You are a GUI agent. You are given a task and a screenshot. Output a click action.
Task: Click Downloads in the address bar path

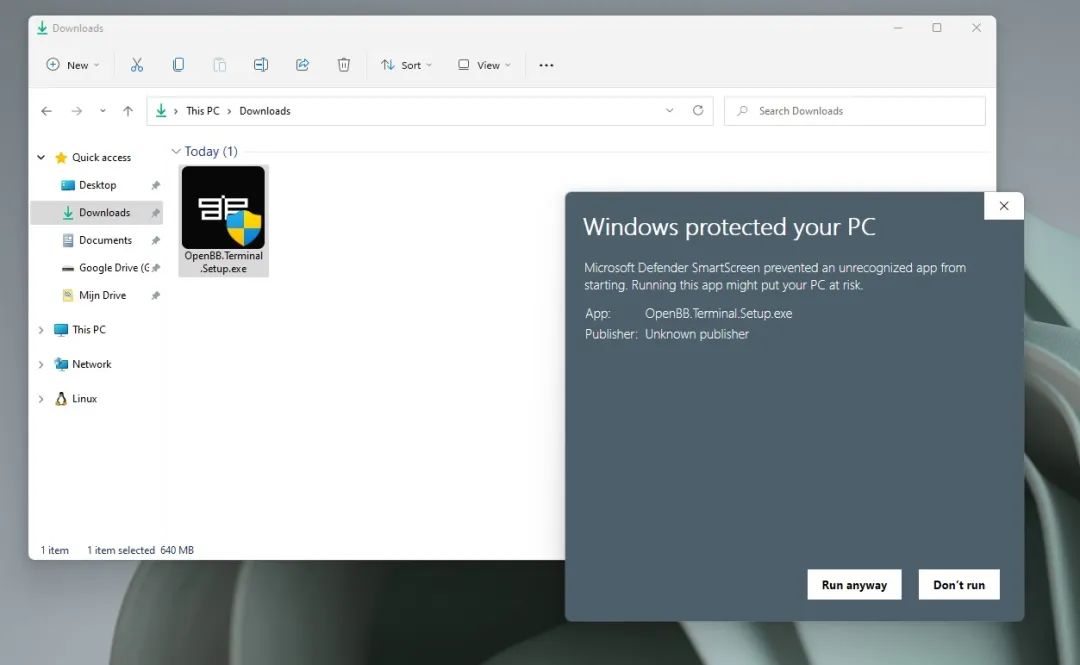click(x=264, y=111)
